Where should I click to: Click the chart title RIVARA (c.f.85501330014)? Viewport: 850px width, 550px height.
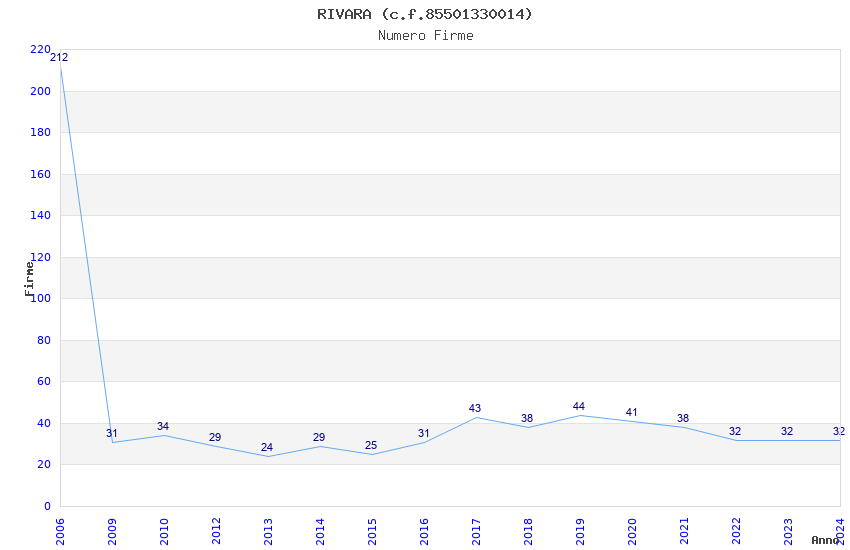pos(425,14)
